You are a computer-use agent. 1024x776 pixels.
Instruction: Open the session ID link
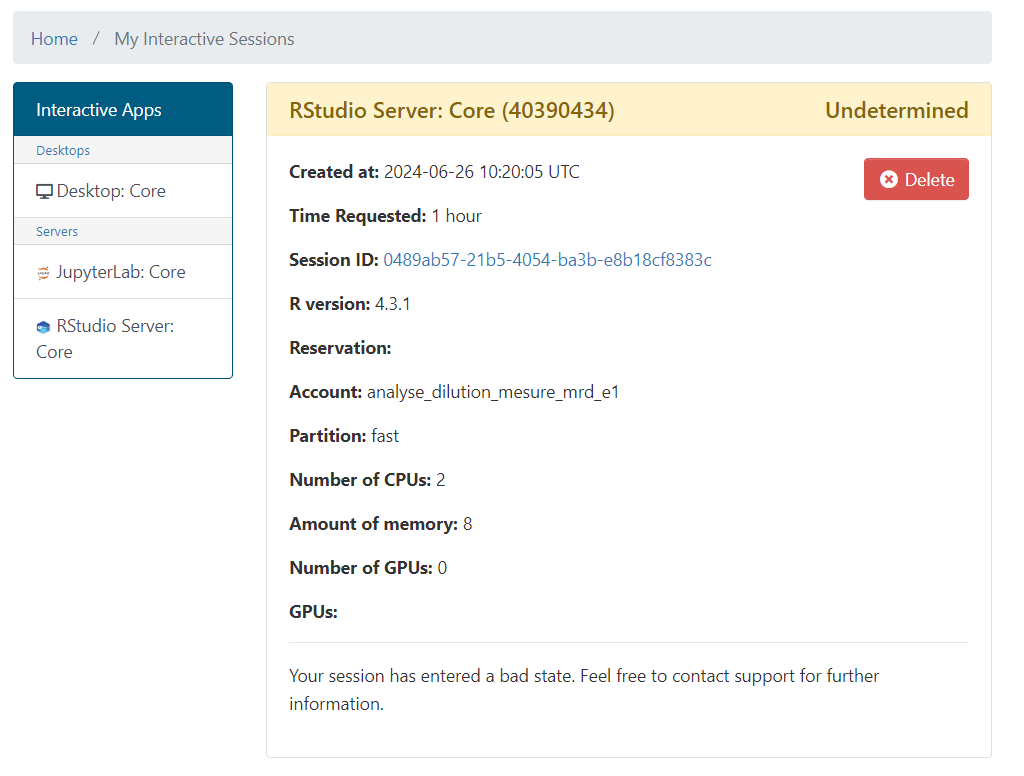click(x=547, y=260)
